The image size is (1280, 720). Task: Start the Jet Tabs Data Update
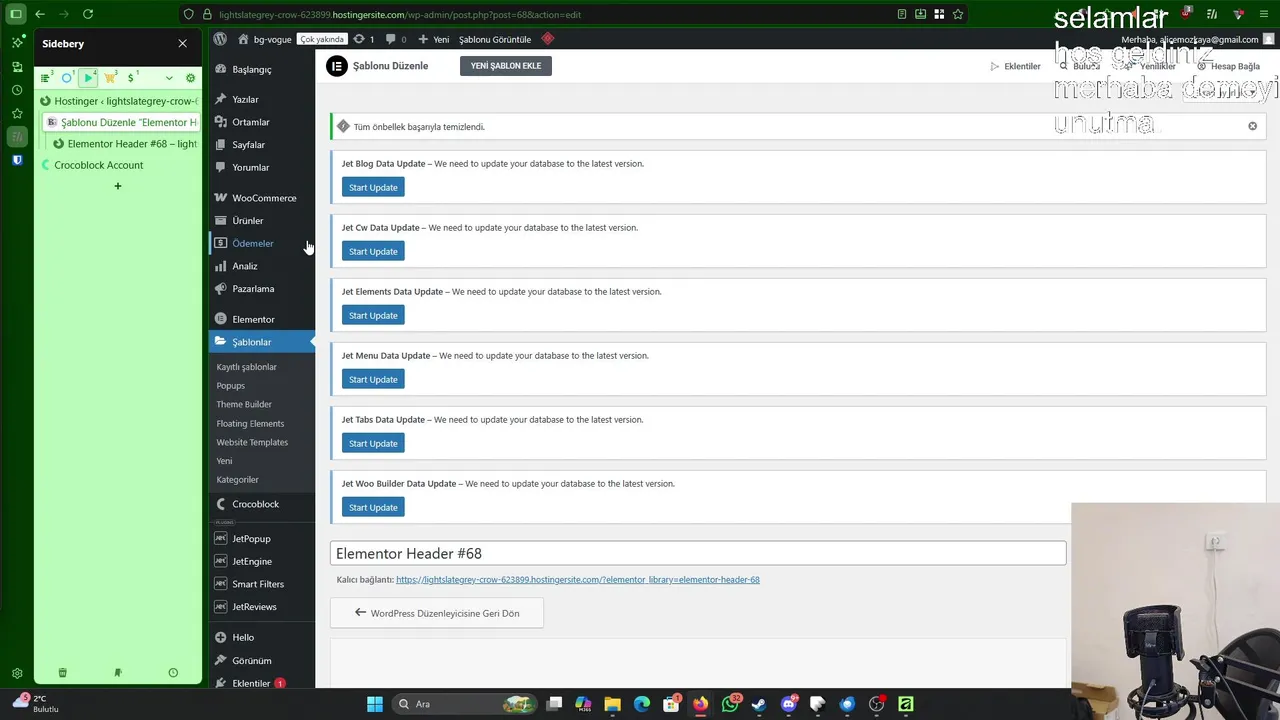pos(373,443)
